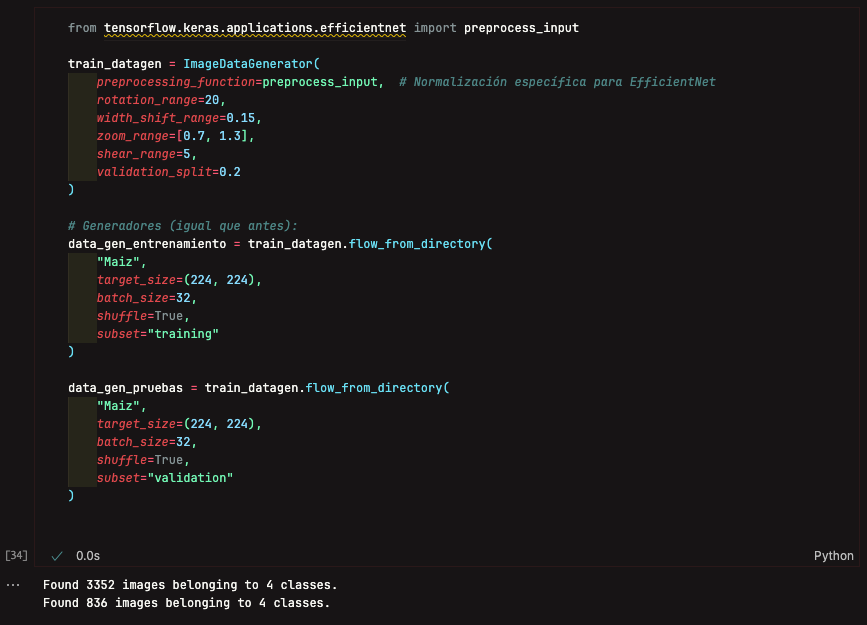Click the underlined tensorflow.keras.applications.efficientnet import path
Screen dimensions: 867x625
255,28
